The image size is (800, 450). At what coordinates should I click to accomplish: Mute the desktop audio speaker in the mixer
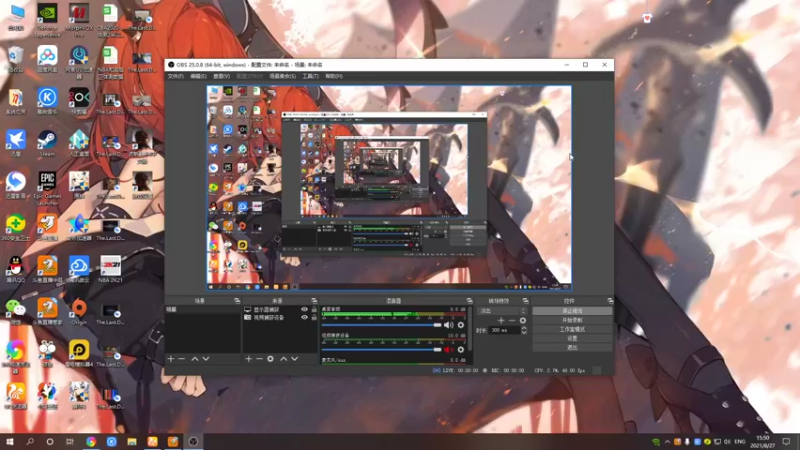click(448, 325)
